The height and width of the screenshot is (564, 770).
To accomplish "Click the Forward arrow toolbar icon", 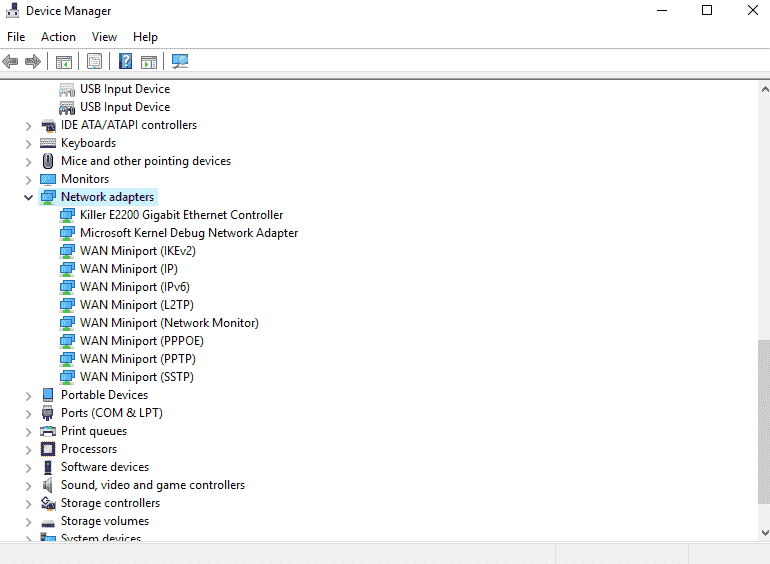I will click(x=33, y=61).
